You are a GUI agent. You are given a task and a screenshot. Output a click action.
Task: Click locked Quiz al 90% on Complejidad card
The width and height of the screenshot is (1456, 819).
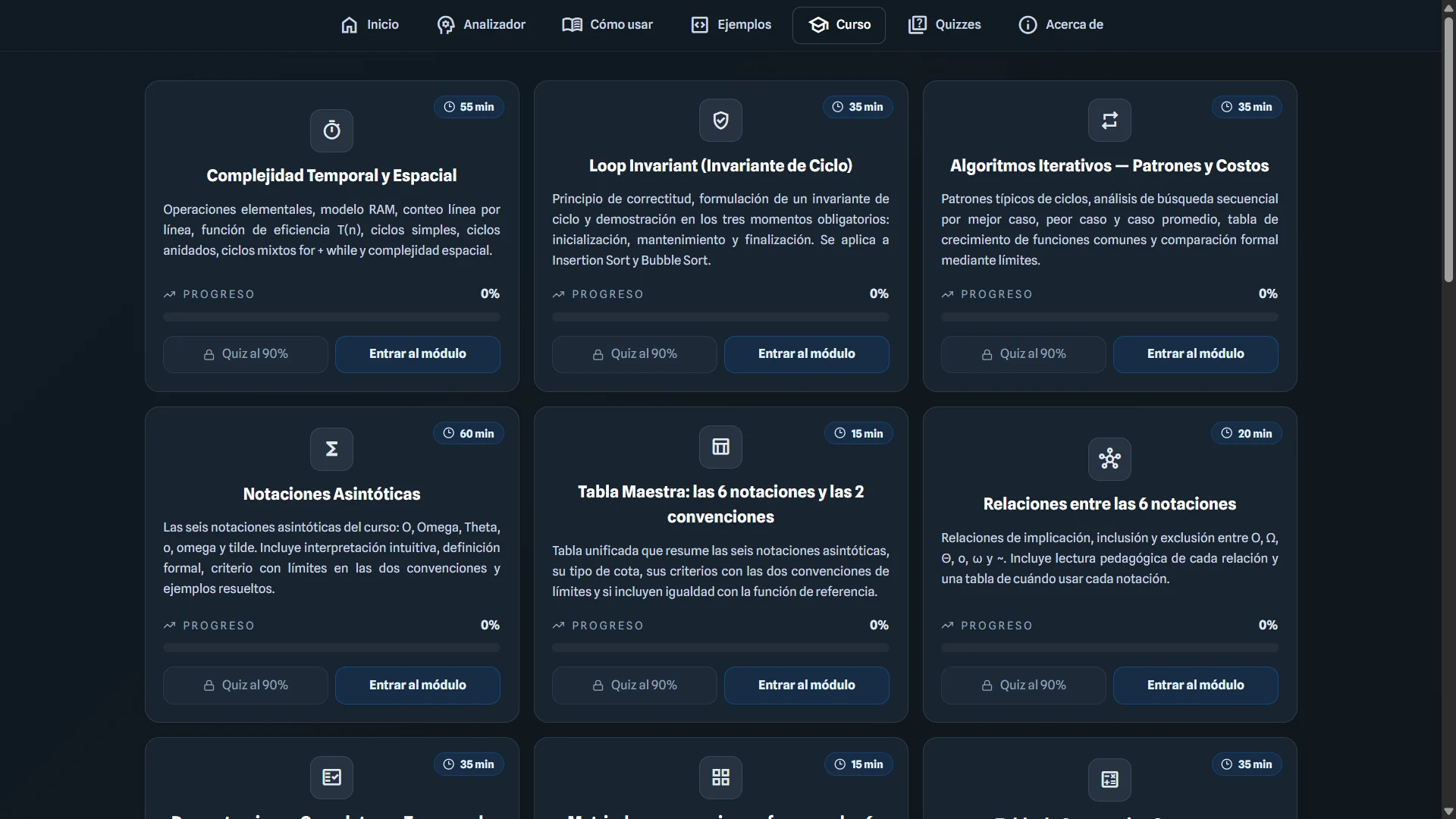[x=246, y=354]
